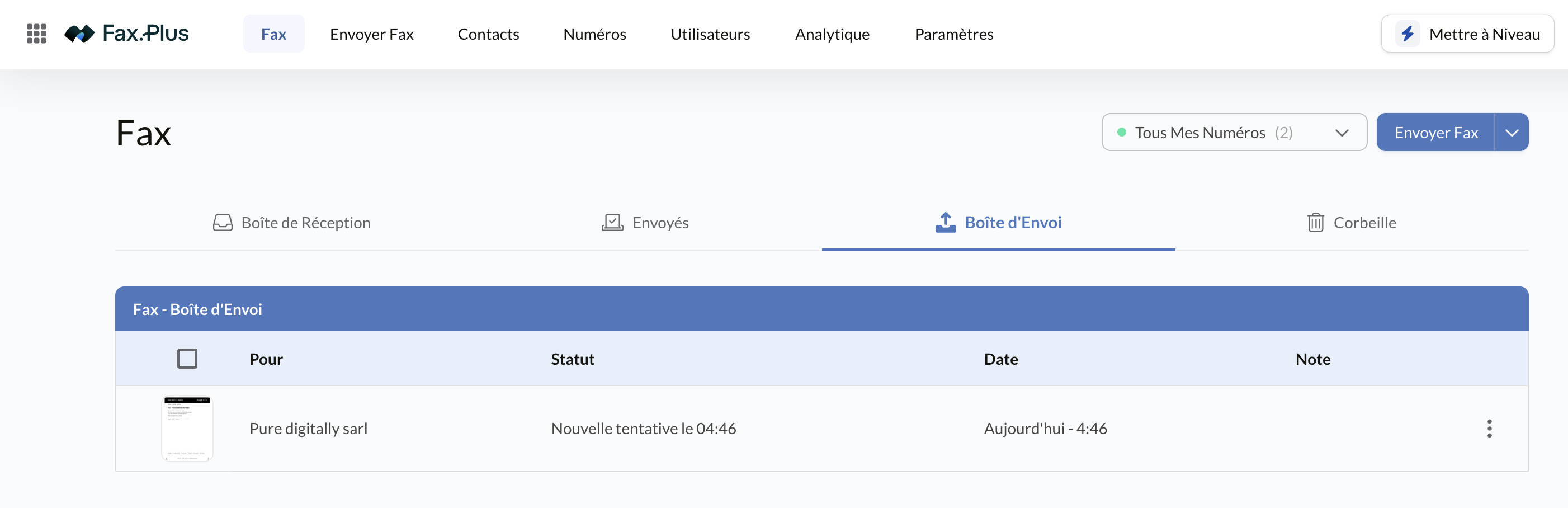Expand the Tous Mes Numéros dropdown
The width and height of the screenshot is (1568, 508).
tap(1234, 132)
